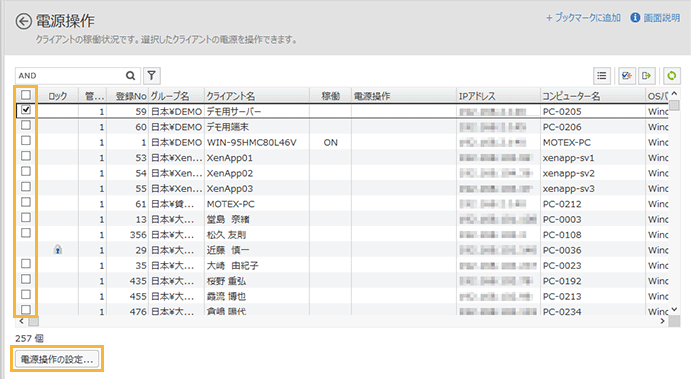Check the XenApp03 row checkbox
The height and width of the screenshot is (379, 691).
point(26,187)
